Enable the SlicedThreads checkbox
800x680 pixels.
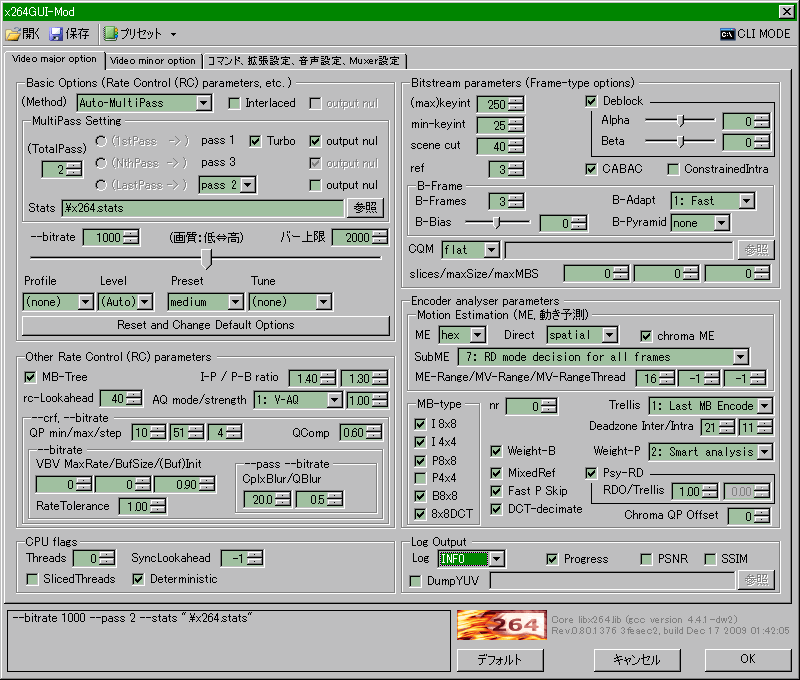pyautogui.click(x=32, y=580)
